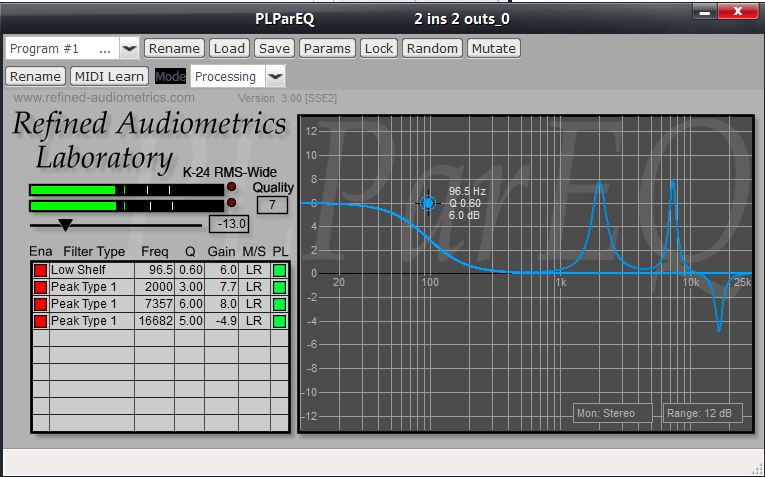Viewport: 765px width, 477px height.
Task: Click the Mon: Stereo monitor selector
Action: [x=612, y=413]
